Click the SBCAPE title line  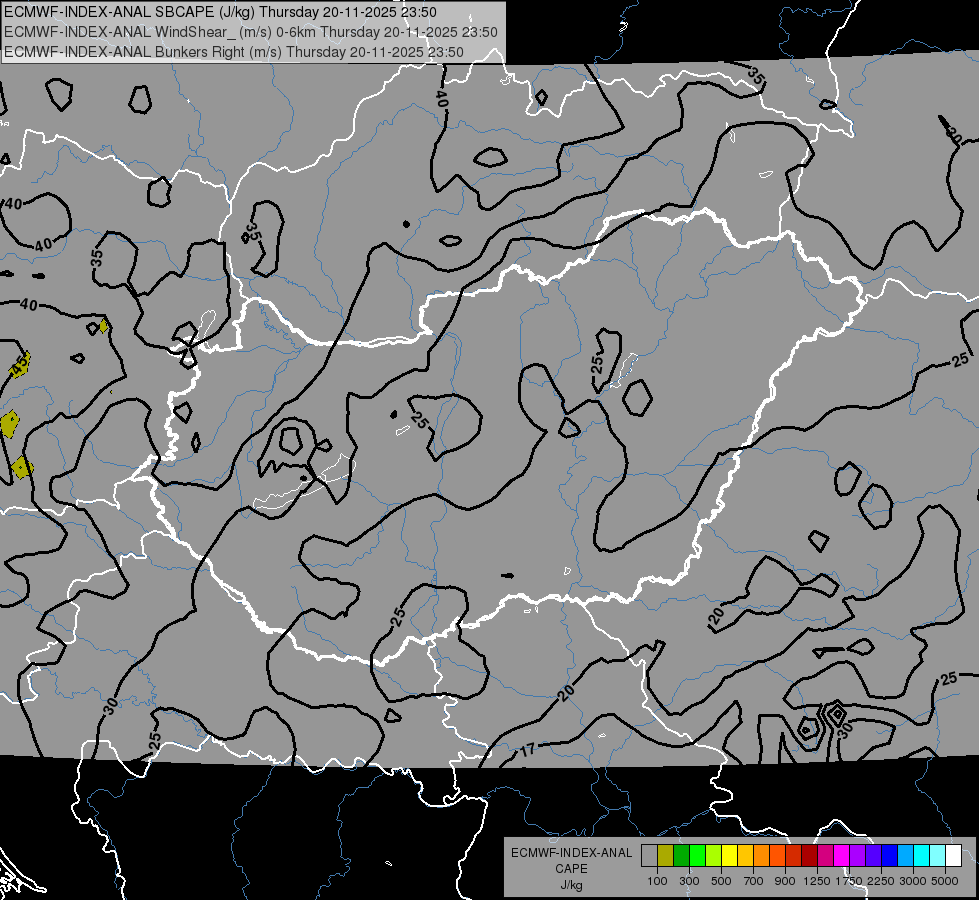click(x=220, y=12)
